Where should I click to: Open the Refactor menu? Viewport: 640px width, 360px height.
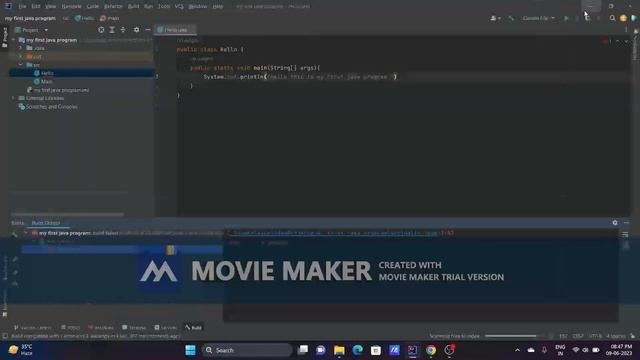113,7
